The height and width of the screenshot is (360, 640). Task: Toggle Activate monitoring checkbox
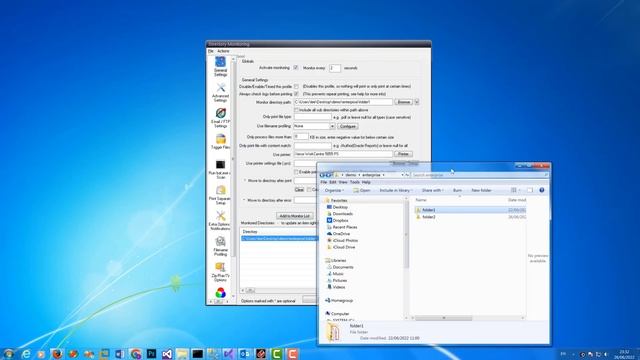(296, 68)
